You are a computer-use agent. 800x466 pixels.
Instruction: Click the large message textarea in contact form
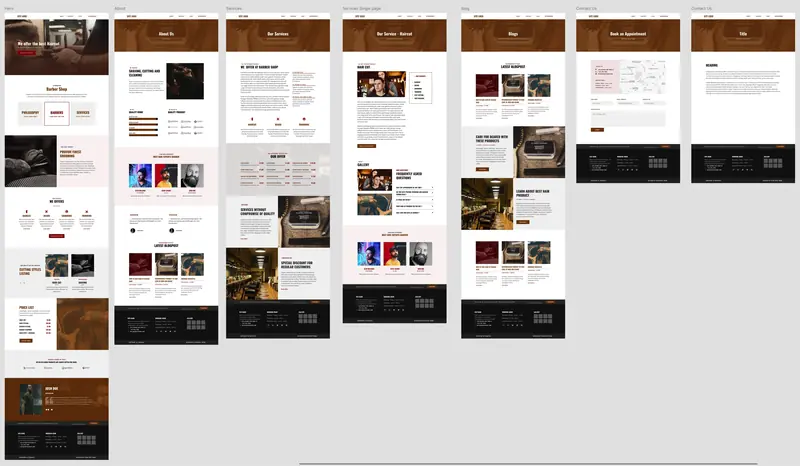click(628, 118)
